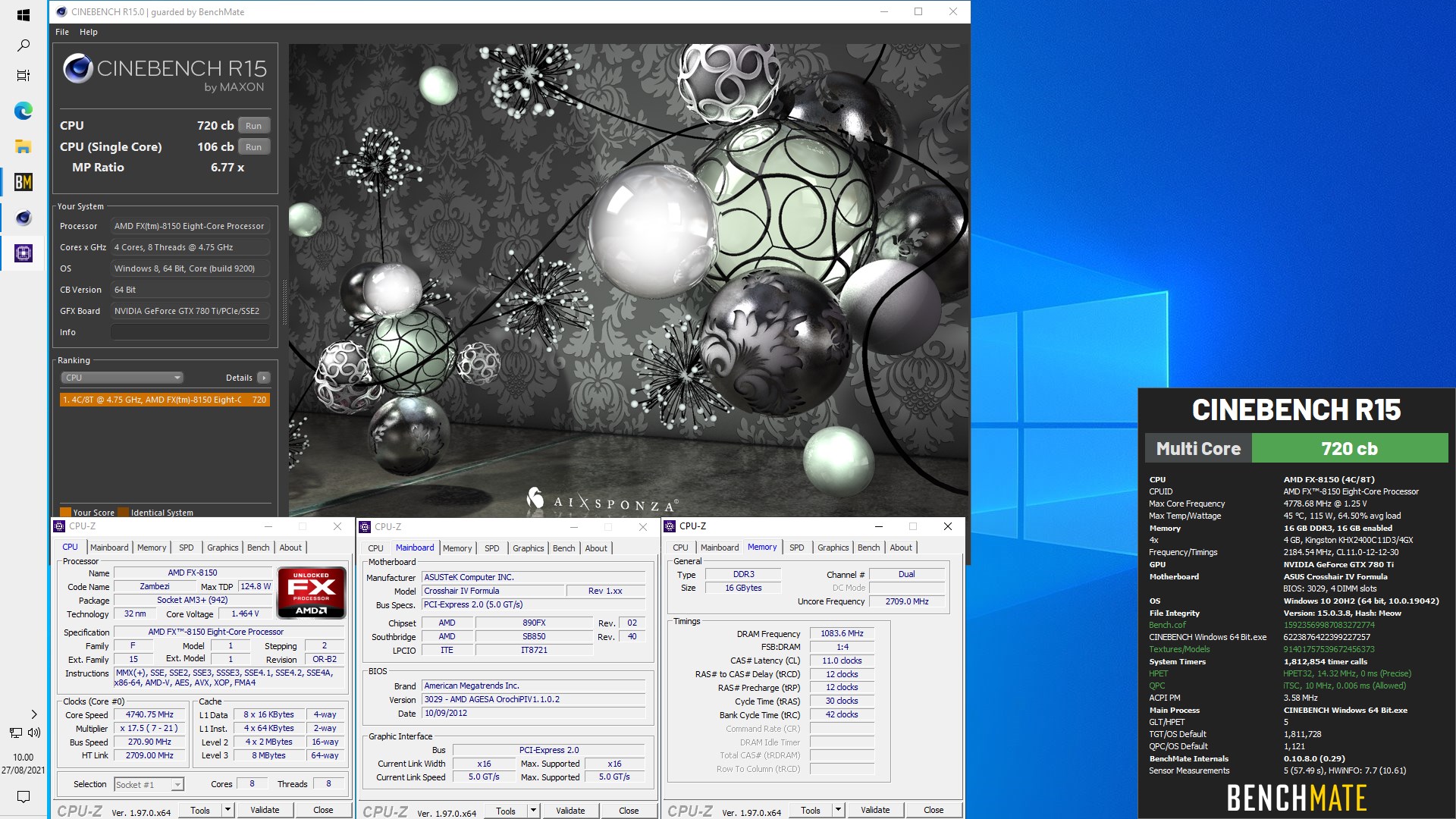
Task: Open the ranking Details arrow button
Action: click(263, 378)
